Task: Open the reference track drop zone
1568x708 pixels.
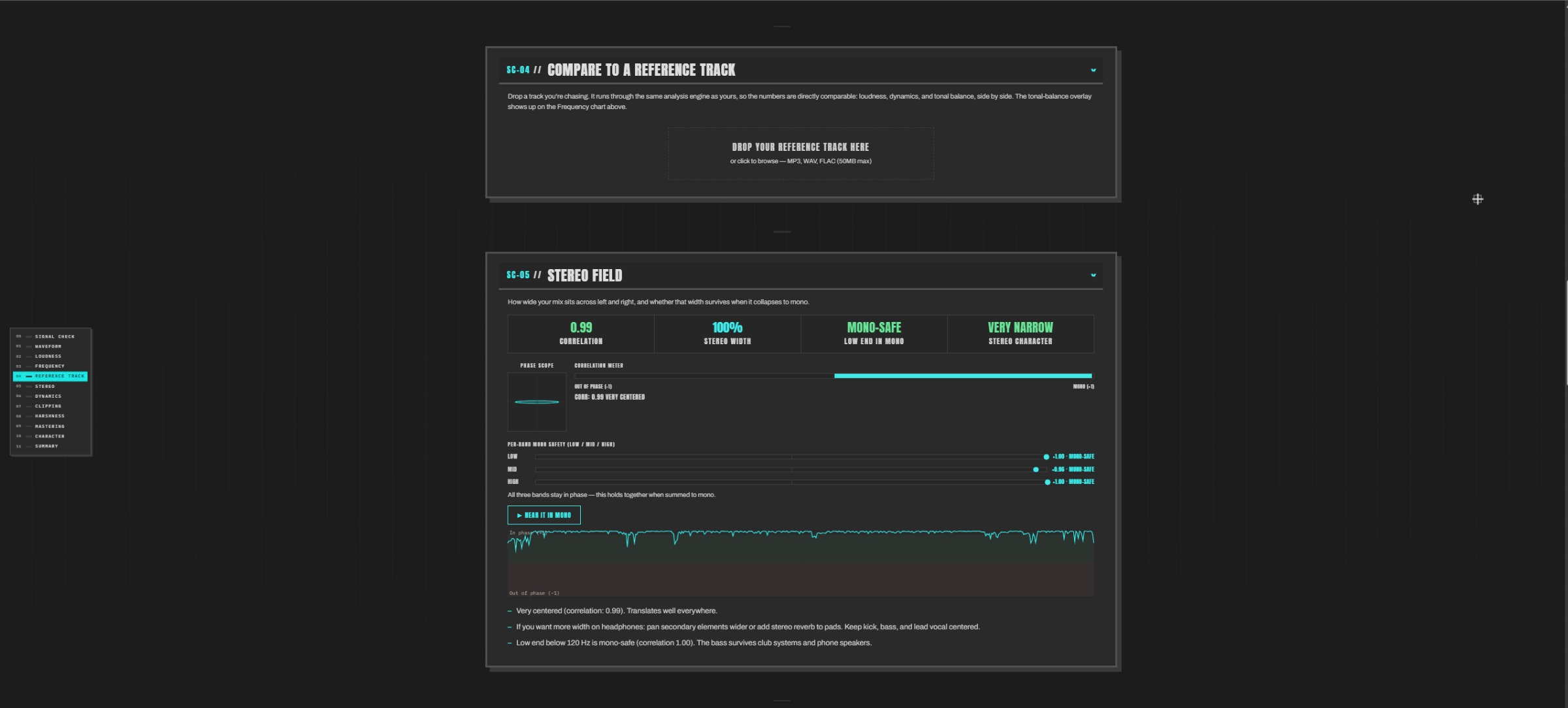Action: 800,153
